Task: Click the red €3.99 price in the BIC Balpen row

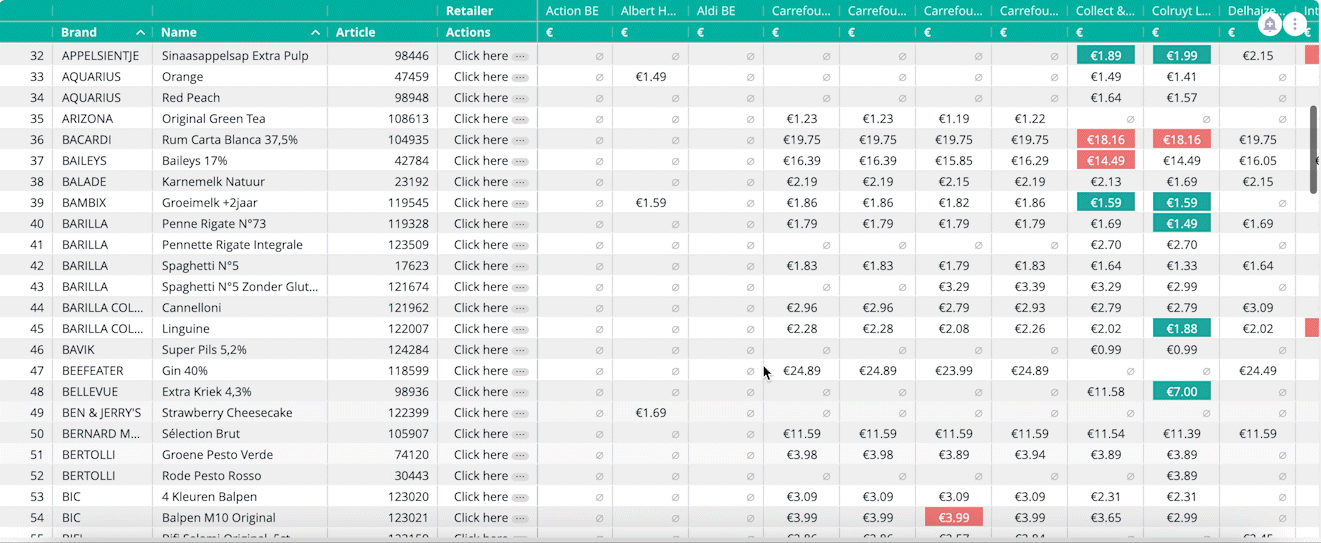Action: click(x=953, y=518)
